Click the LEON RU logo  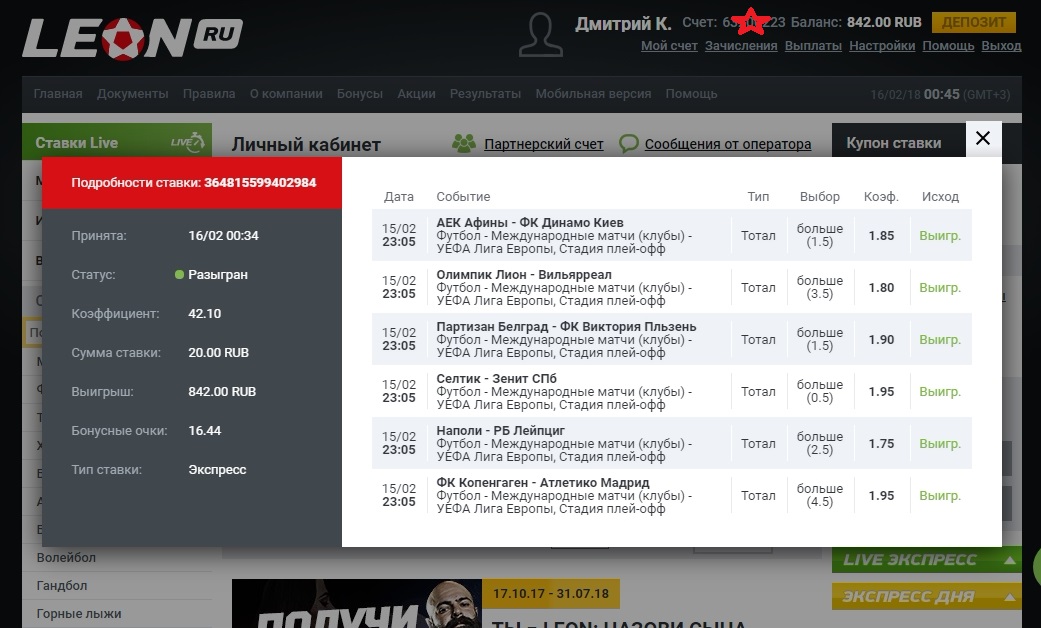tap(132, 39)
